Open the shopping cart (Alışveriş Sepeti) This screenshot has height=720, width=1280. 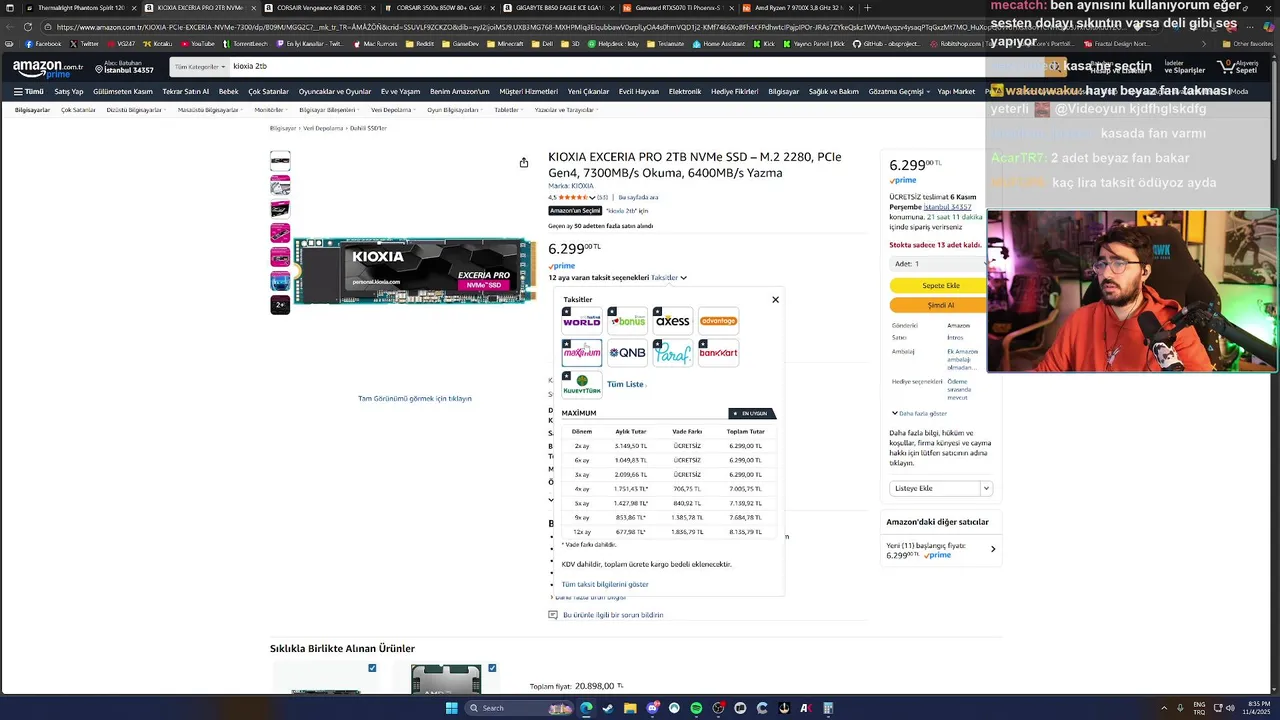tap(1237, 67)
